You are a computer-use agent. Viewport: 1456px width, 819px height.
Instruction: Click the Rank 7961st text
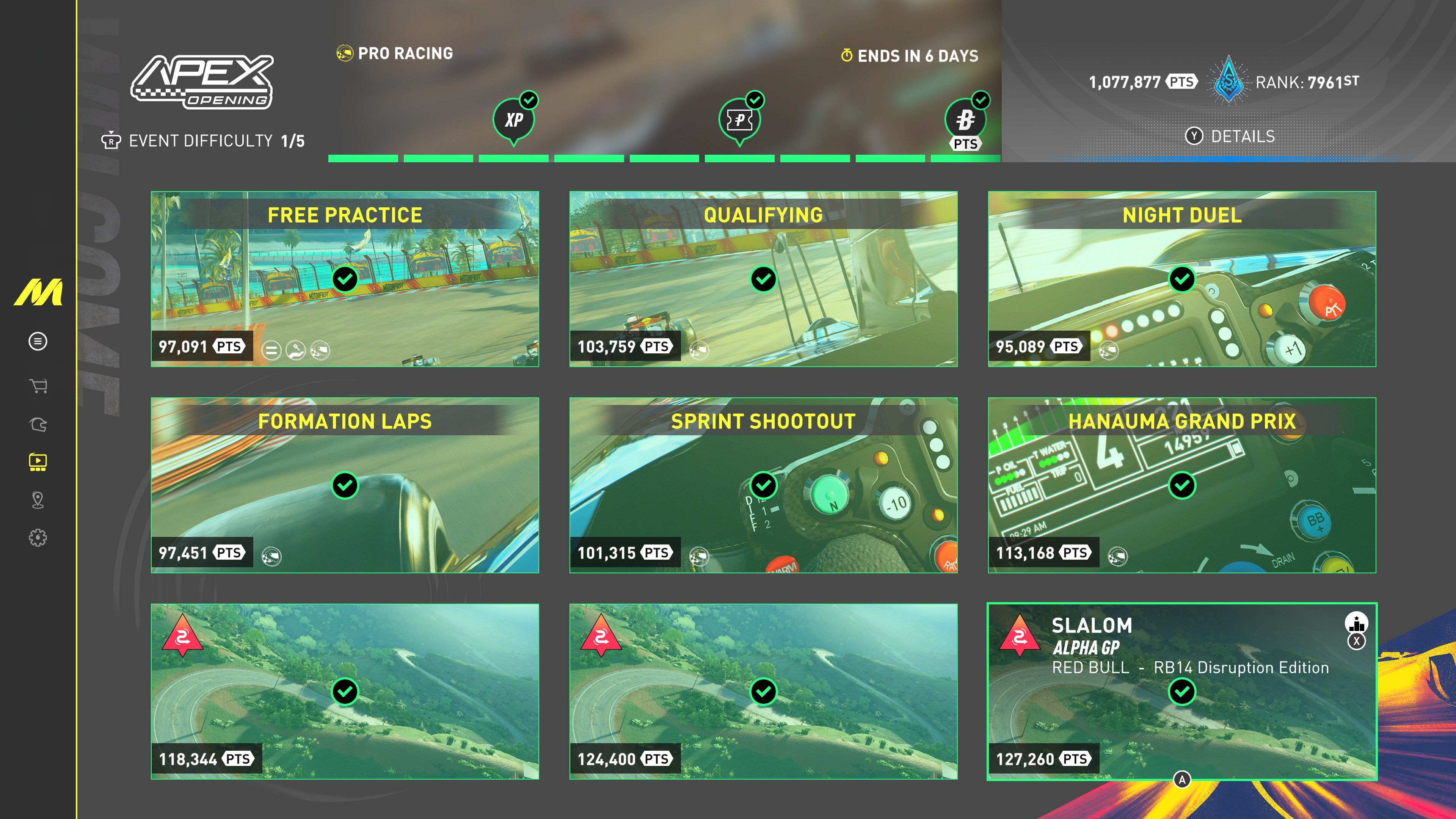coord(1307,83)
